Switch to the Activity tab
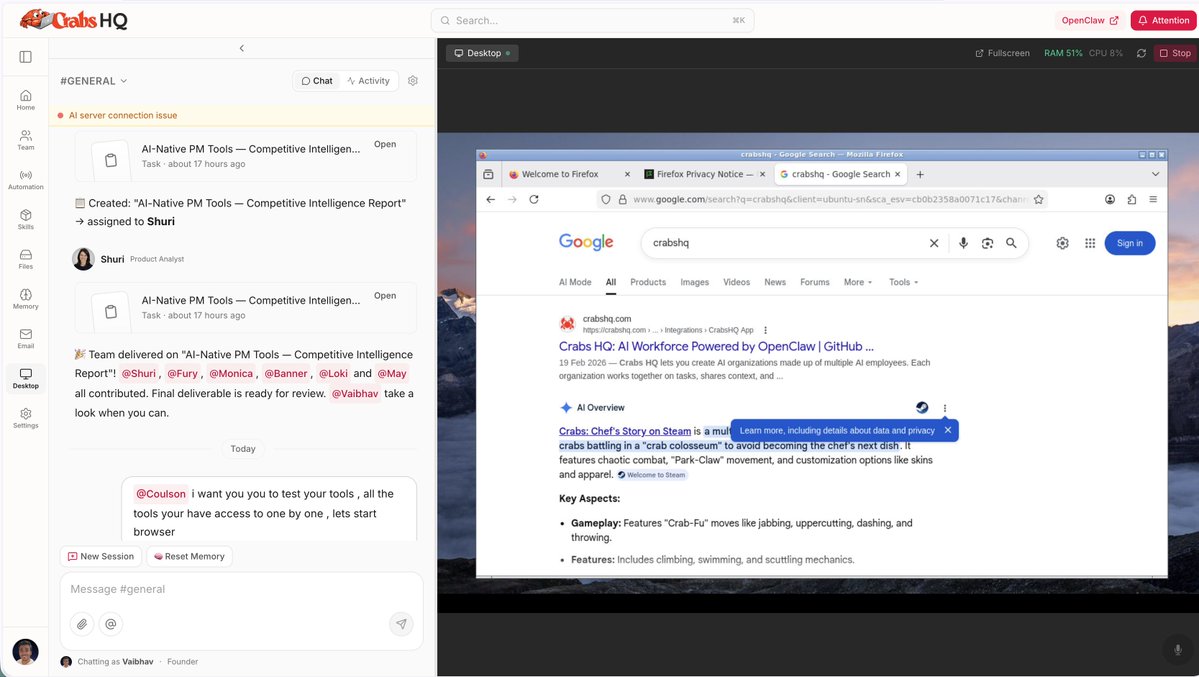1199x677 pixels. (368, 80)
